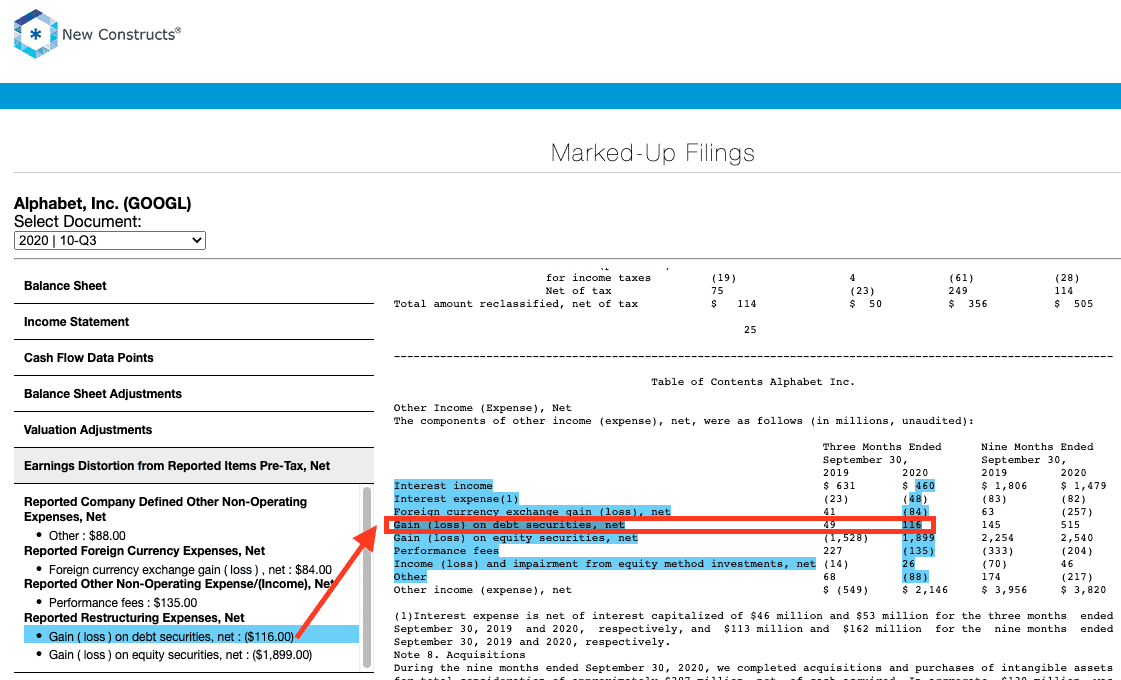Expand the Income Statement section
The width and height of the screenshot is (1121, 680).
click(x=194, y=322)
